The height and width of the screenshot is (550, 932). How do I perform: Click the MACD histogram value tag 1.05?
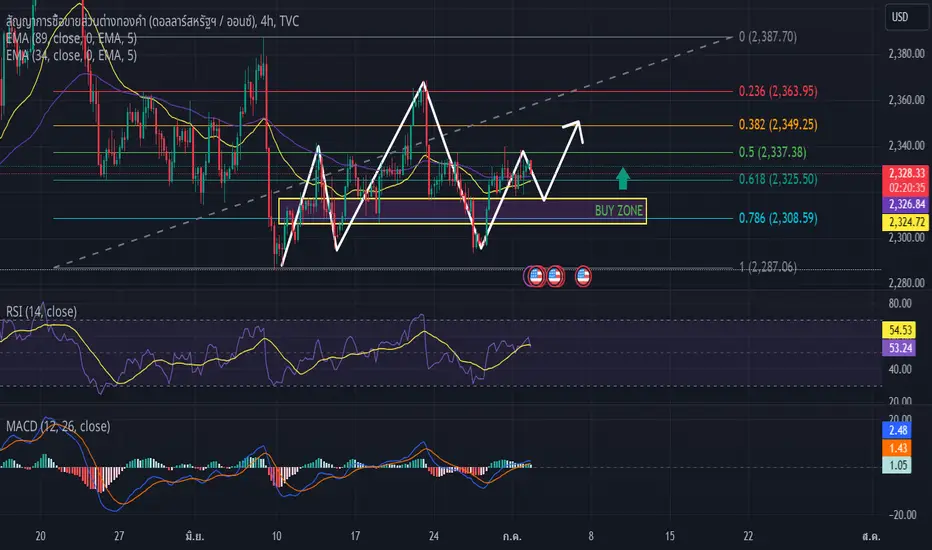(898, 465)
